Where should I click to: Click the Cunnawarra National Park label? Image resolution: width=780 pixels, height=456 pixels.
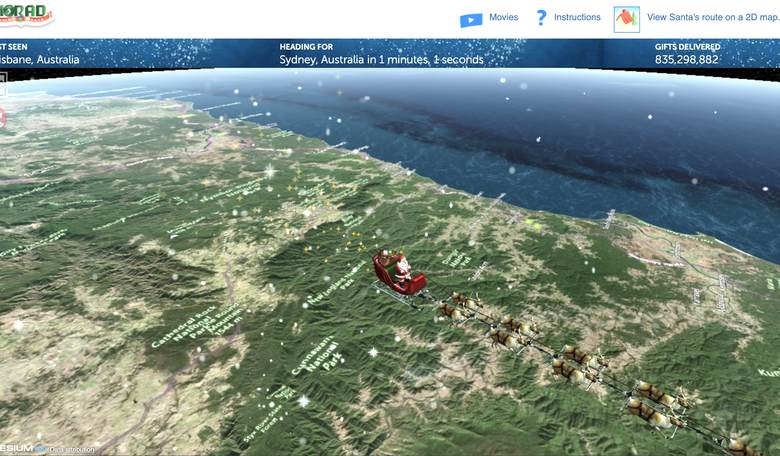(317, 357)
